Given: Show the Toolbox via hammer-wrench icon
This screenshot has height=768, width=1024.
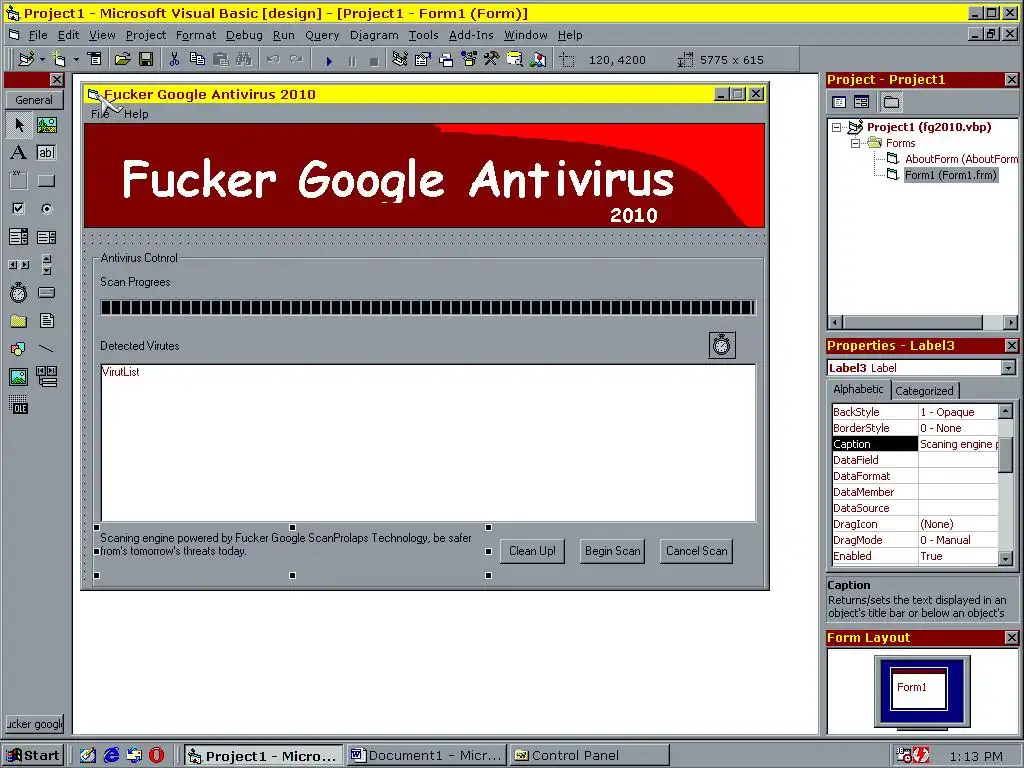Looking at the screenshot, I should tap(492, 59).
